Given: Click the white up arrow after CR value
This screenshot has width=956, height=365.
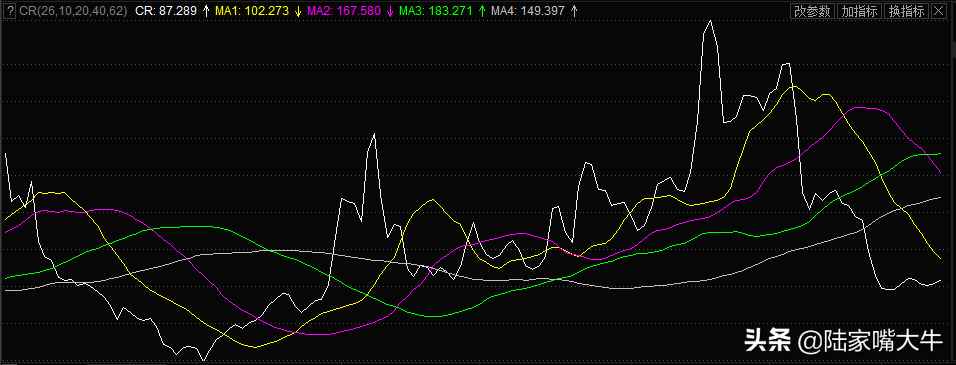Looking at the screenshot, I should (x=205, y=11).
